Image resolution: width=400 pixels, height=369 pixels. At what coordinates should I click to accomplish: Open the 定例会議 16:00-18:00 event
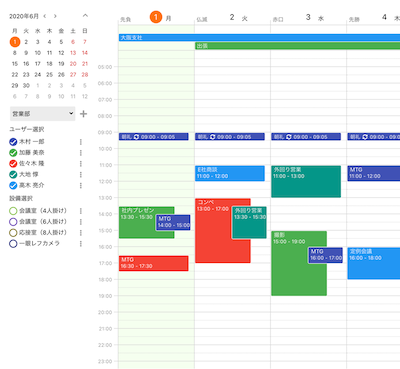tap(374, 263)
